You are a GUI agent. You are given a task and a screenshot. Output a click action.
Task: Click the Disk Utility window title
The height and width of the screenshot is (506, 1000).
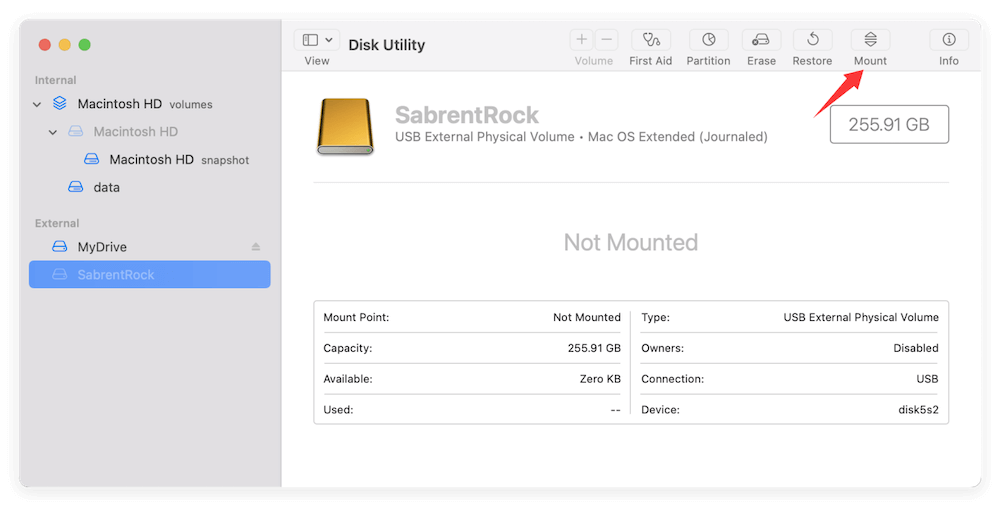pos(386,45)
